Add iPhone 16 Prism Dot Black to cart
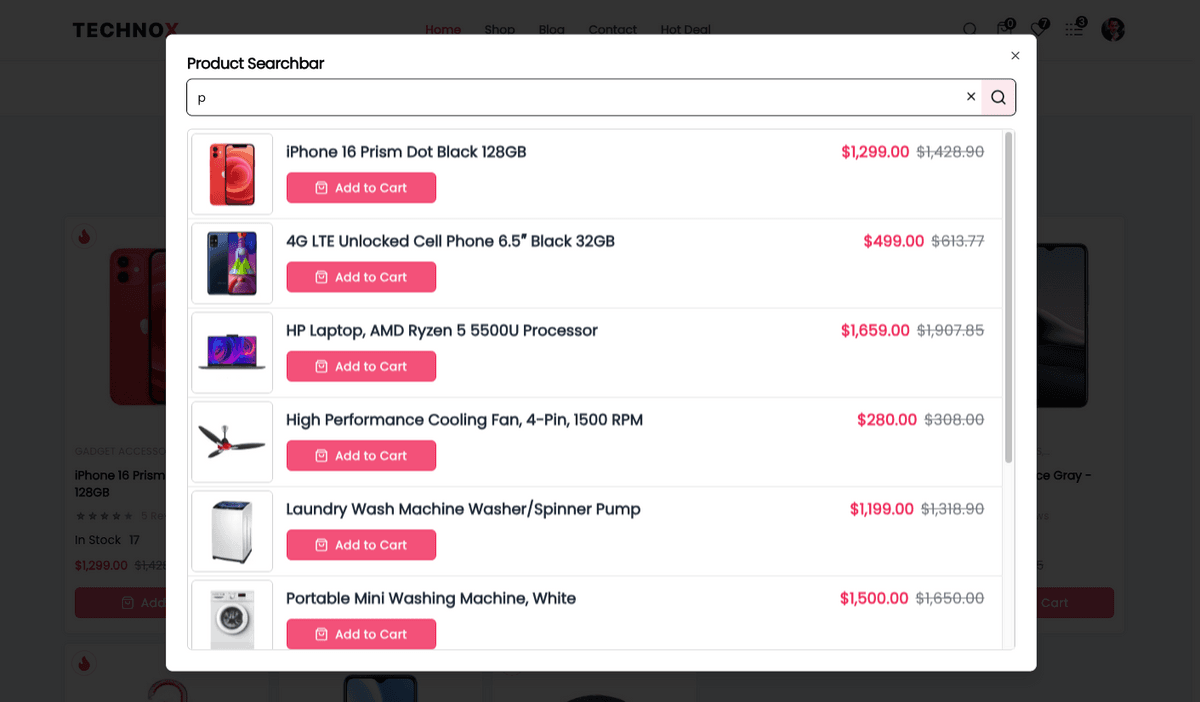This screenshot has height=702, width=1200. (x=361, y=188)
